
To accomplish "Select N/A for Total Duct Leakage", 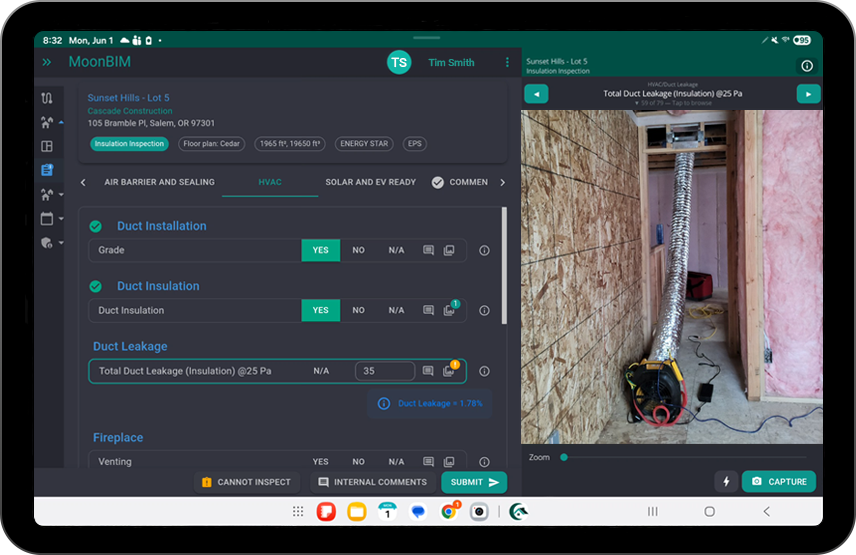I will [x=321, y=371].
